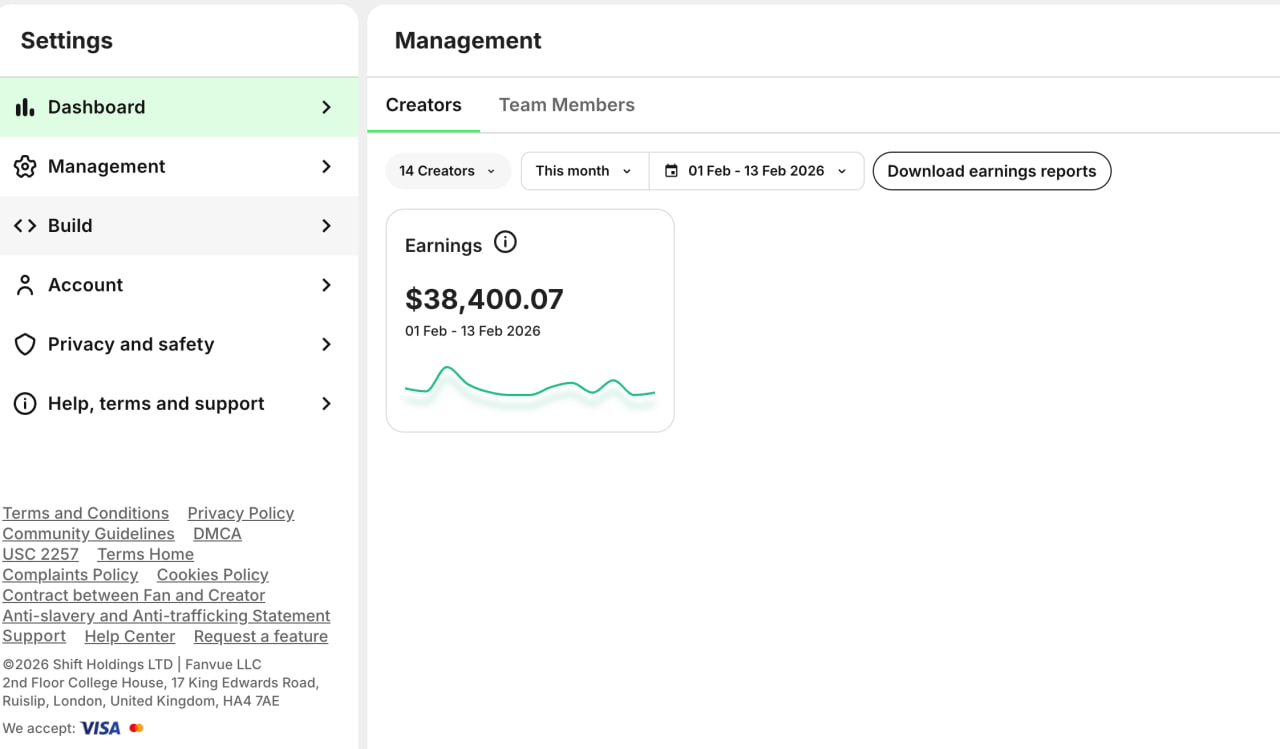Viewport: 1280px width, 749px height.
Task: Click the calendar icon in date range
Action: [671, 171]
